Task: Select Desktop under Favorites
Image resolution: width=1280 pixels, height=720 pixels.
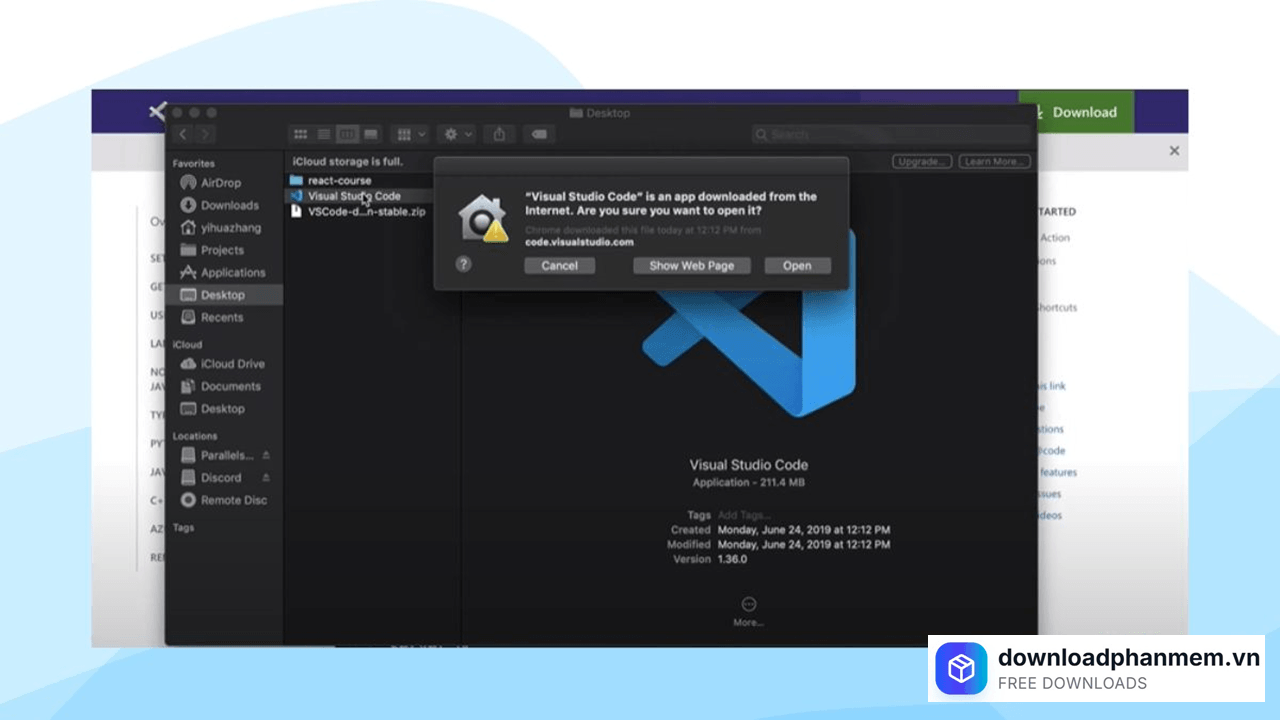Action: 225,295
